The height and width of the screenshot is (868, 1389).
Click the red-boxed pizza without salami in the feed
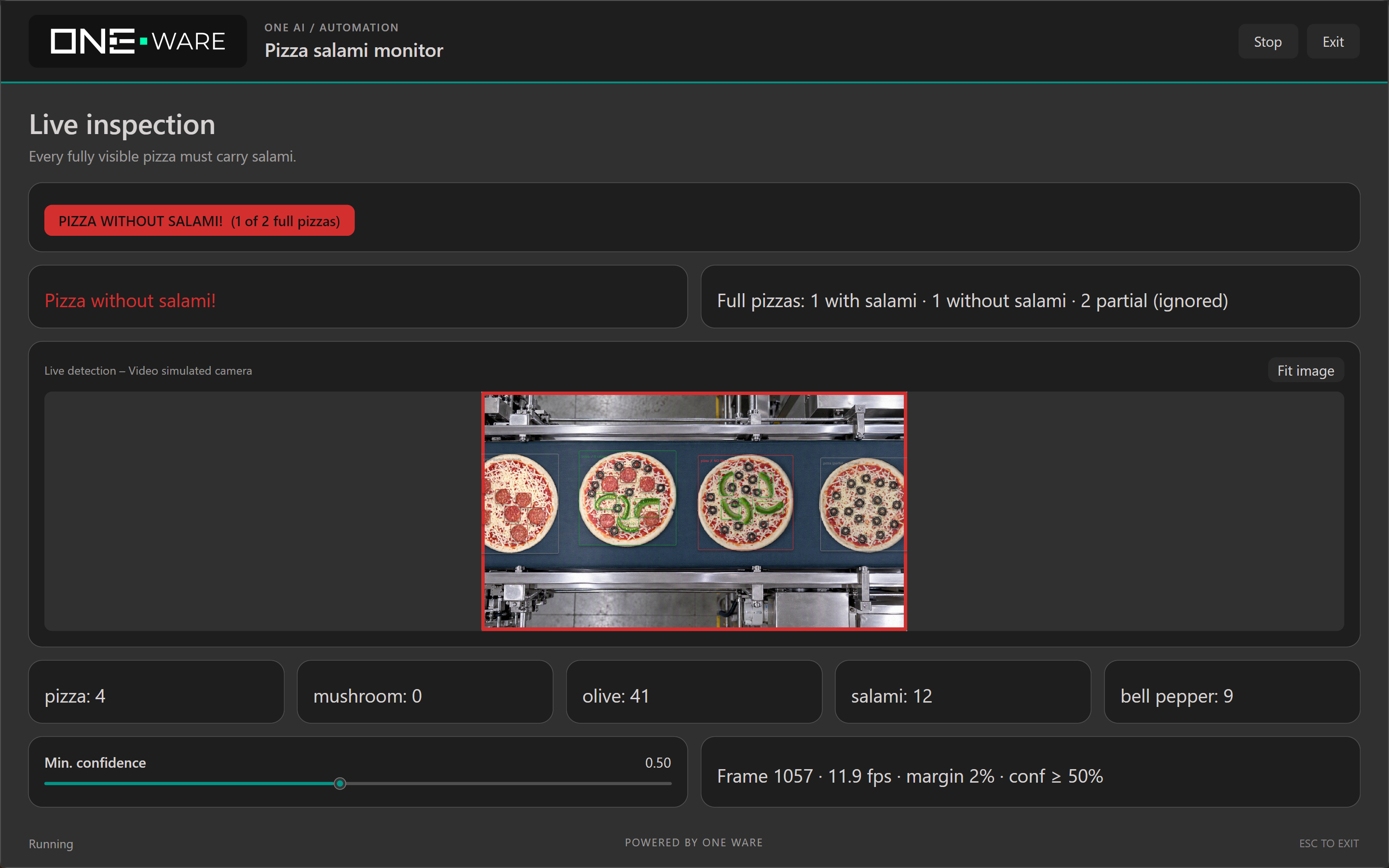745,502
